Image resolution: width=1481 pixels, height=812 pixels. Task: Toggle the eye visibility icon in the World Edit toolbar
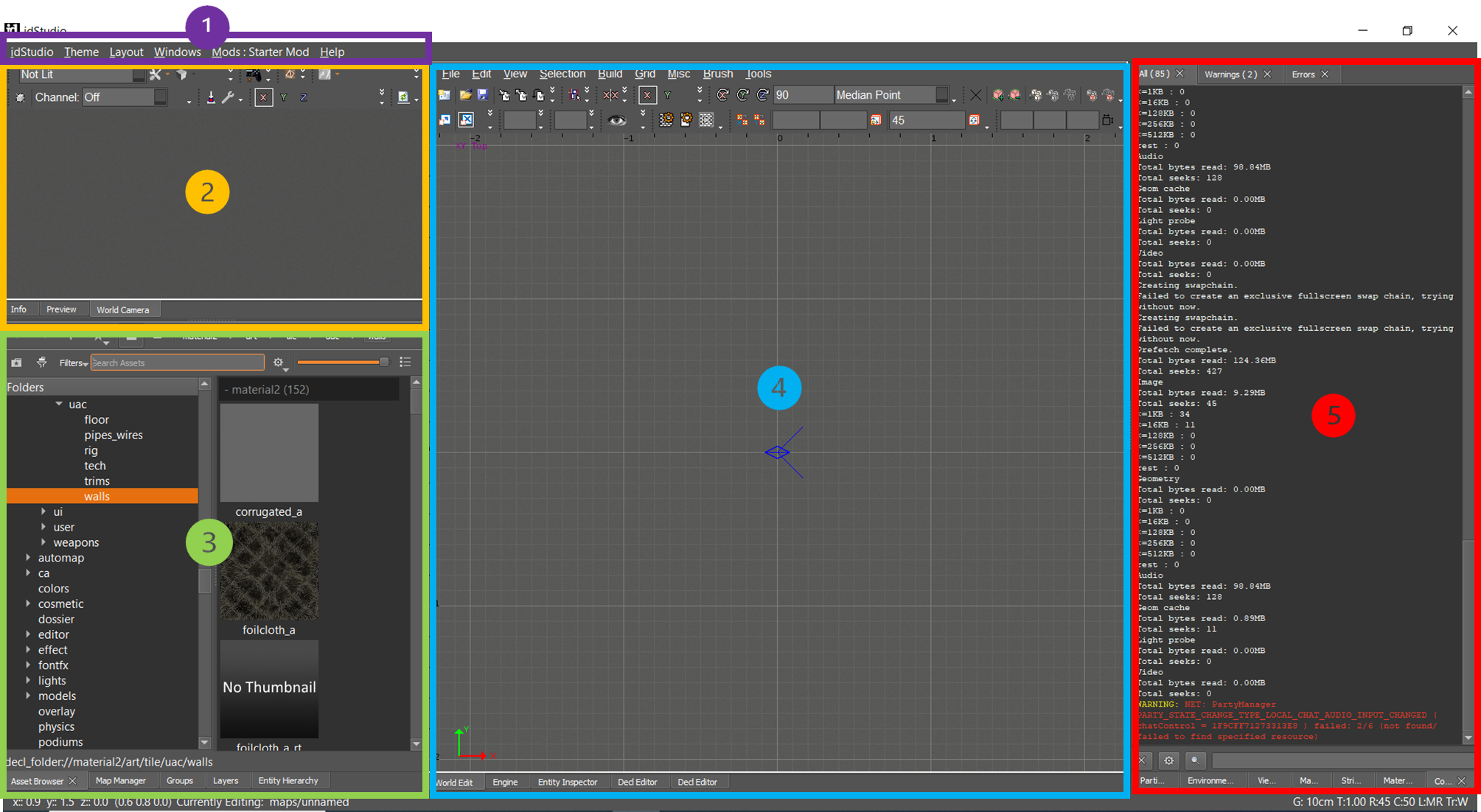tap(617, 120)
